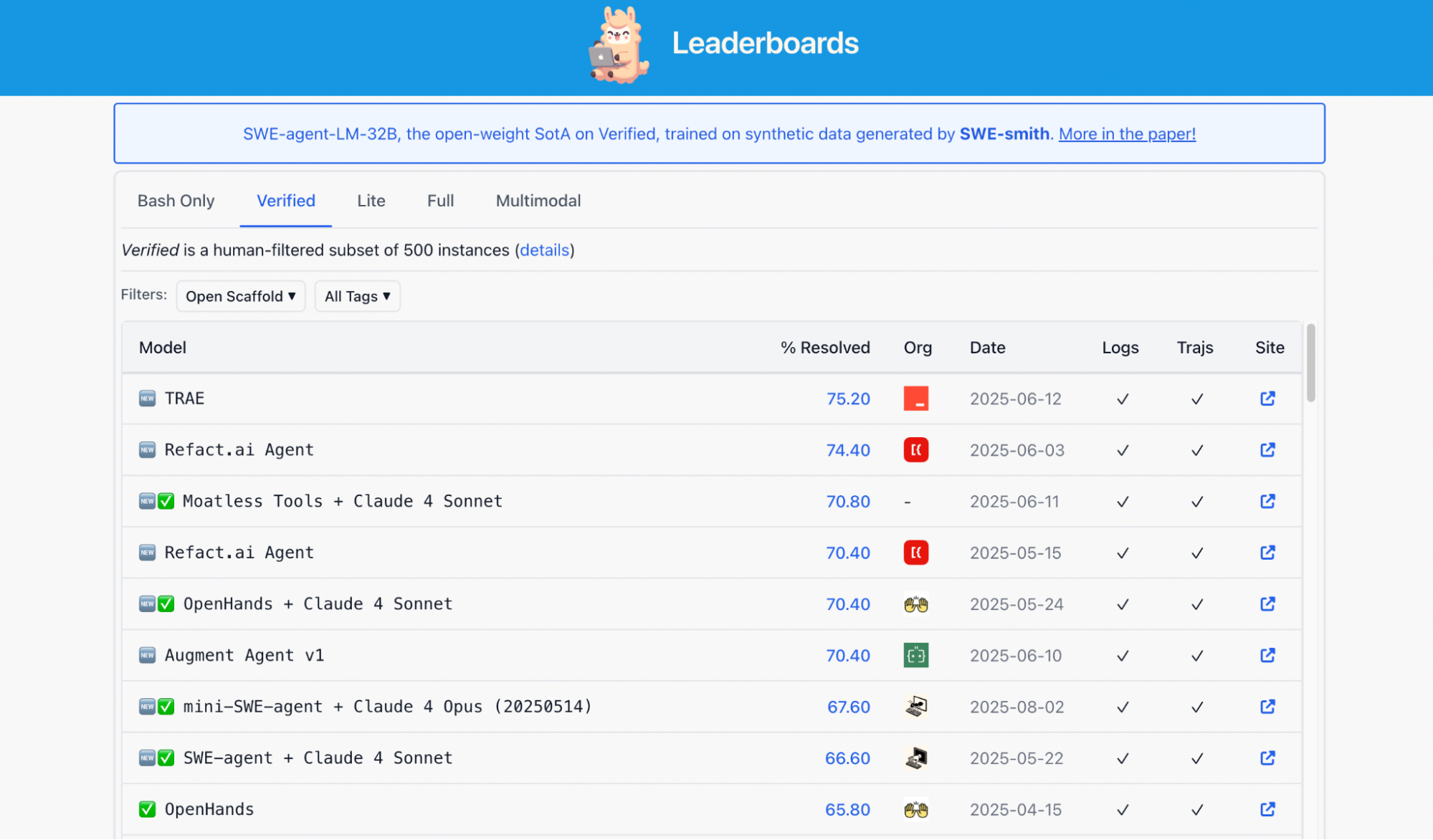The image size is (1433, 840).
Task: Click green checkmark badge on Moatless Tools
Action: click(166, 501)
